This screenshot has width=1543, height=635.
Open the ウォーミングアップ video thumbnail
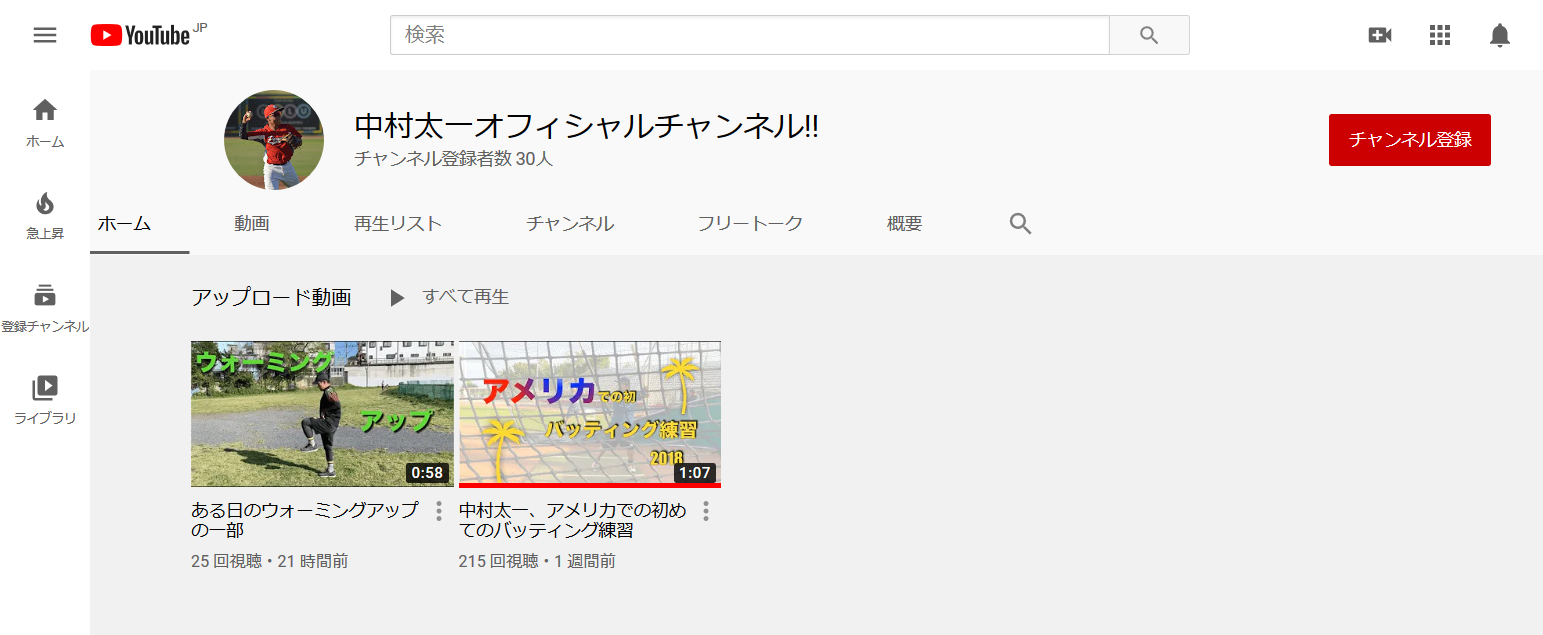[322, 413]
